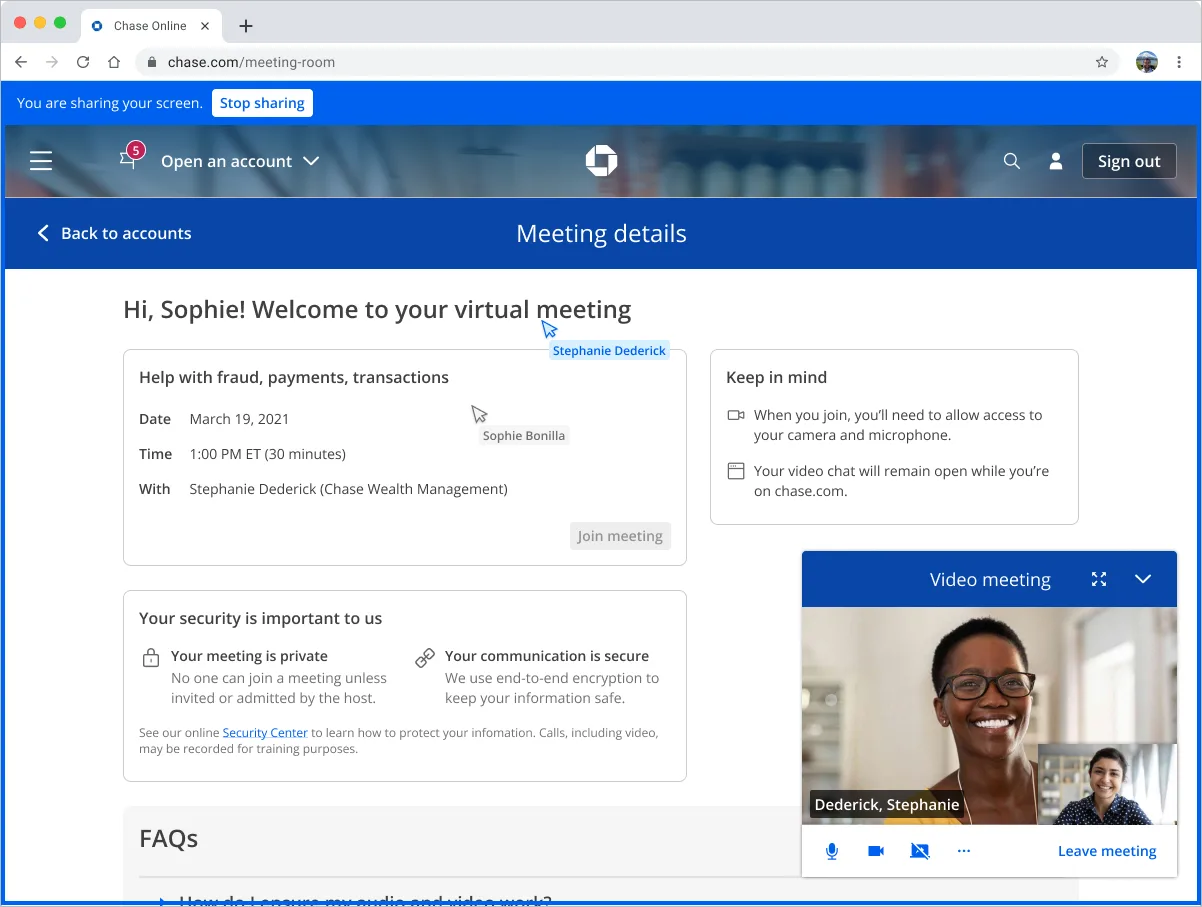Open the notifications icon with badge 5
1202x907 pixels.
(x=130, y=156)
